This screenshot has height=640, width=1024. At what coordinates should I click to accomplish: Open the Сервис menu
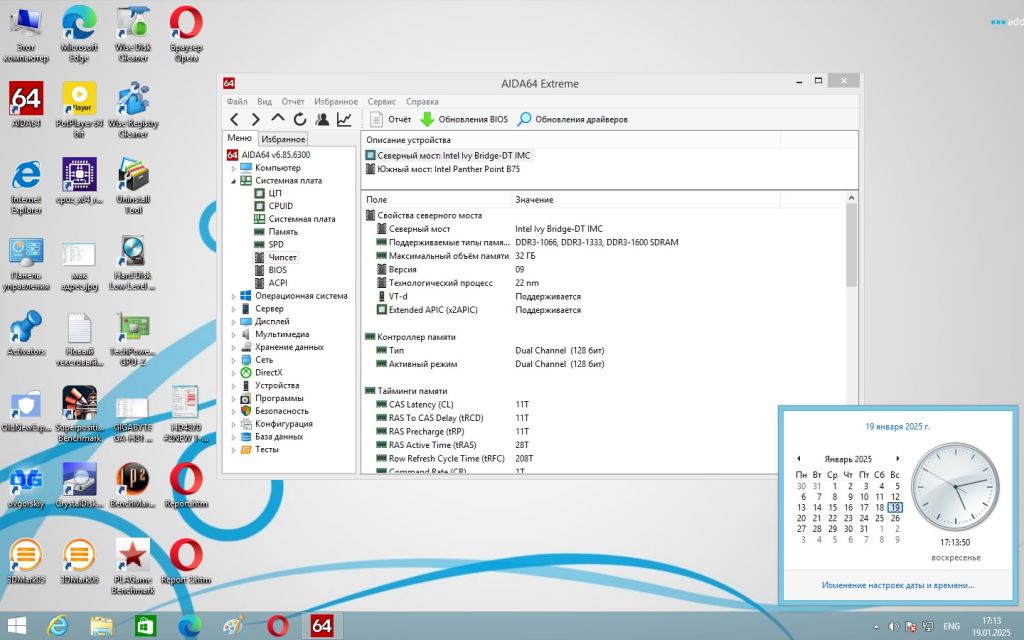[381, 101]
